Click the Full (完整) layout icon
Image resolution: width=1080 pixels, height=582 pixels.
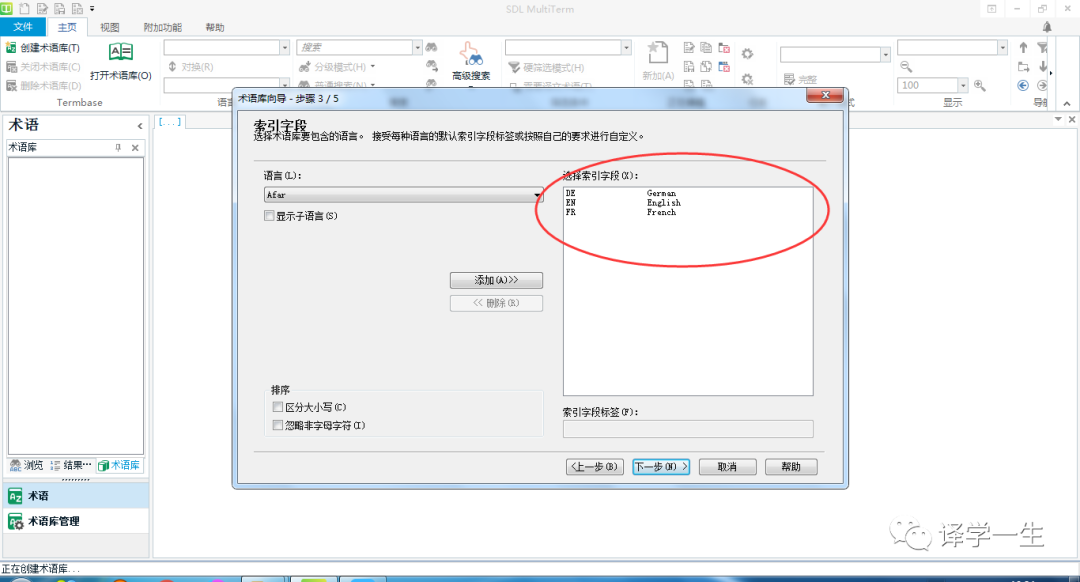[x=789, y=80]
